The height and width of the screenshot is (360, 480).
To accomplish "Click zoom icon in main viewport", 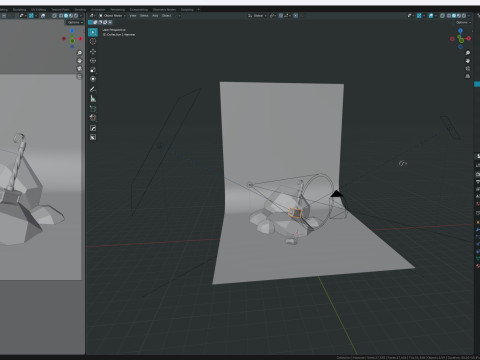I will (x=468, y=53).
